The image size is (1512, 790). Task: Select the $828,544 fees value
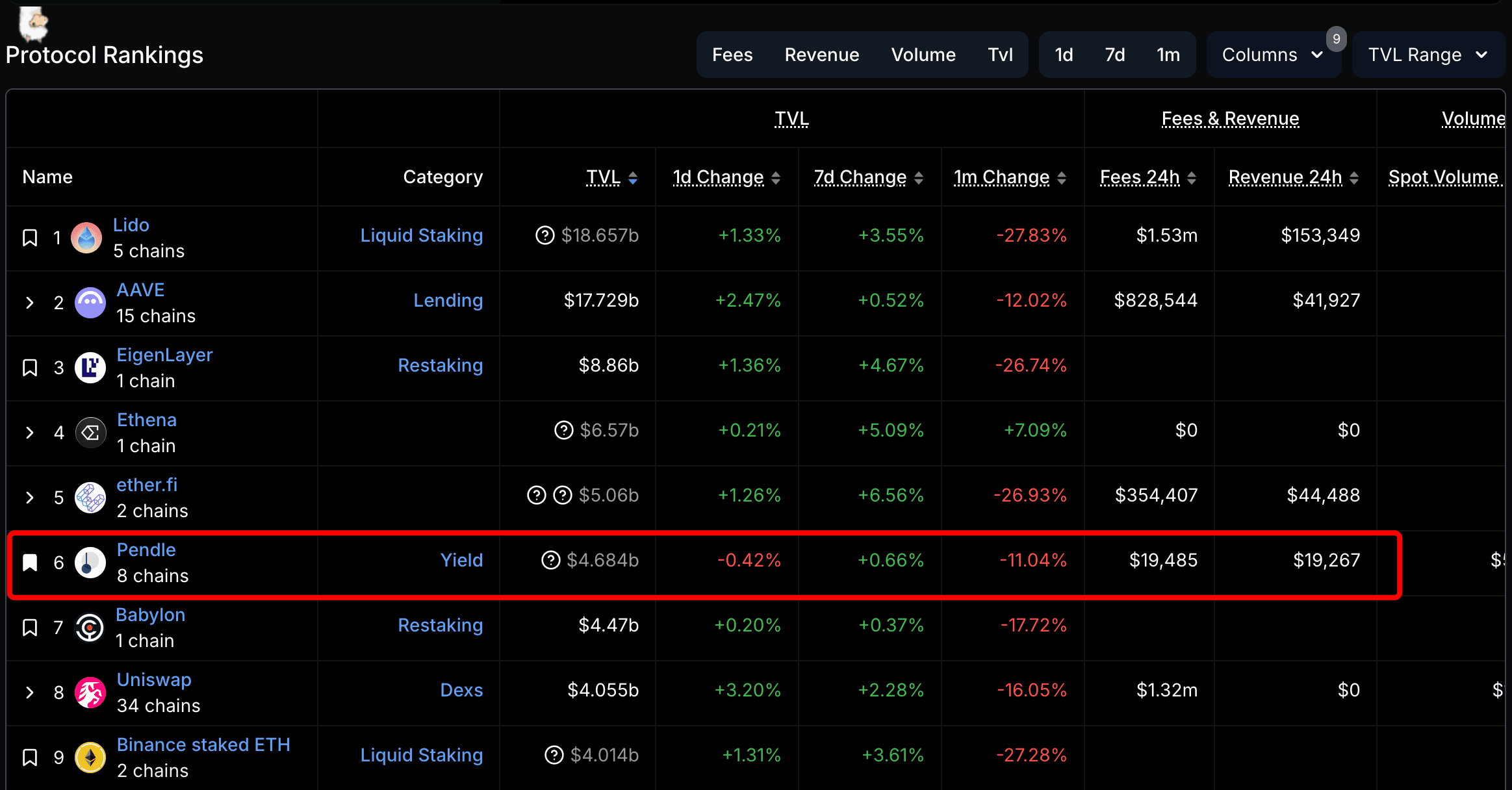[1155, 300]
